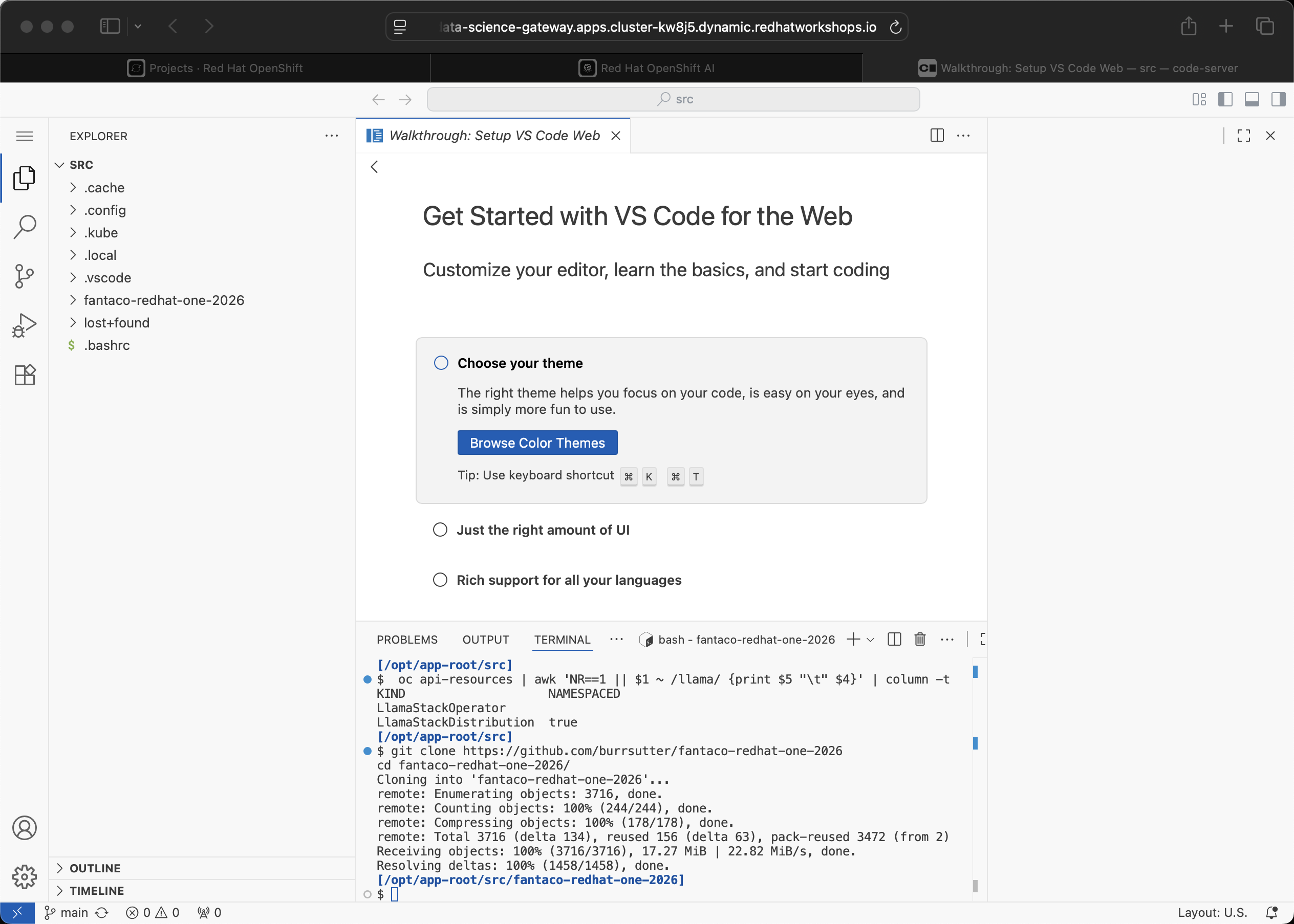Viewport: 1294px width, 924px height.
Task: Open the Run and Debug view
Action: (25, 325)
